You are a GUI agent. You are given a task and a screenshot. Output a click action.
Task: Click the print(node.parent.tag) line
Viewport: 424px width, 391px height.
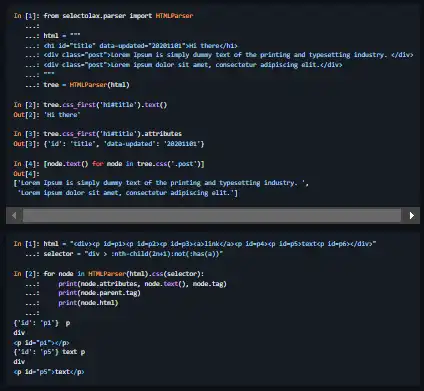(x=99, y=293)
